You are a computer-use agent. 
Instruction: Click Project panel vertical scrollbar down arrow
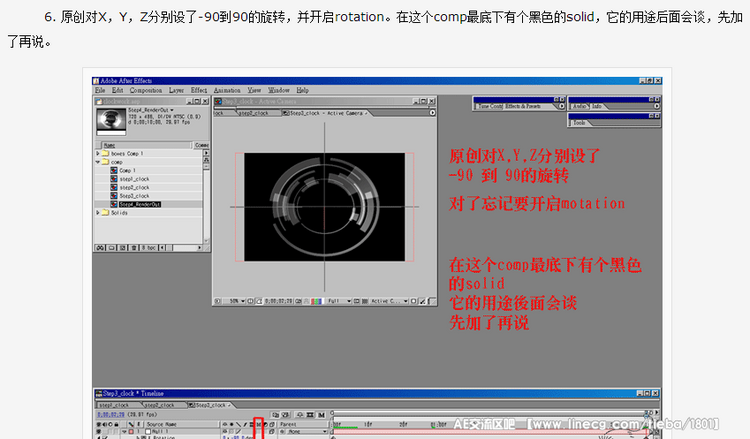click(x=207, y=241)
